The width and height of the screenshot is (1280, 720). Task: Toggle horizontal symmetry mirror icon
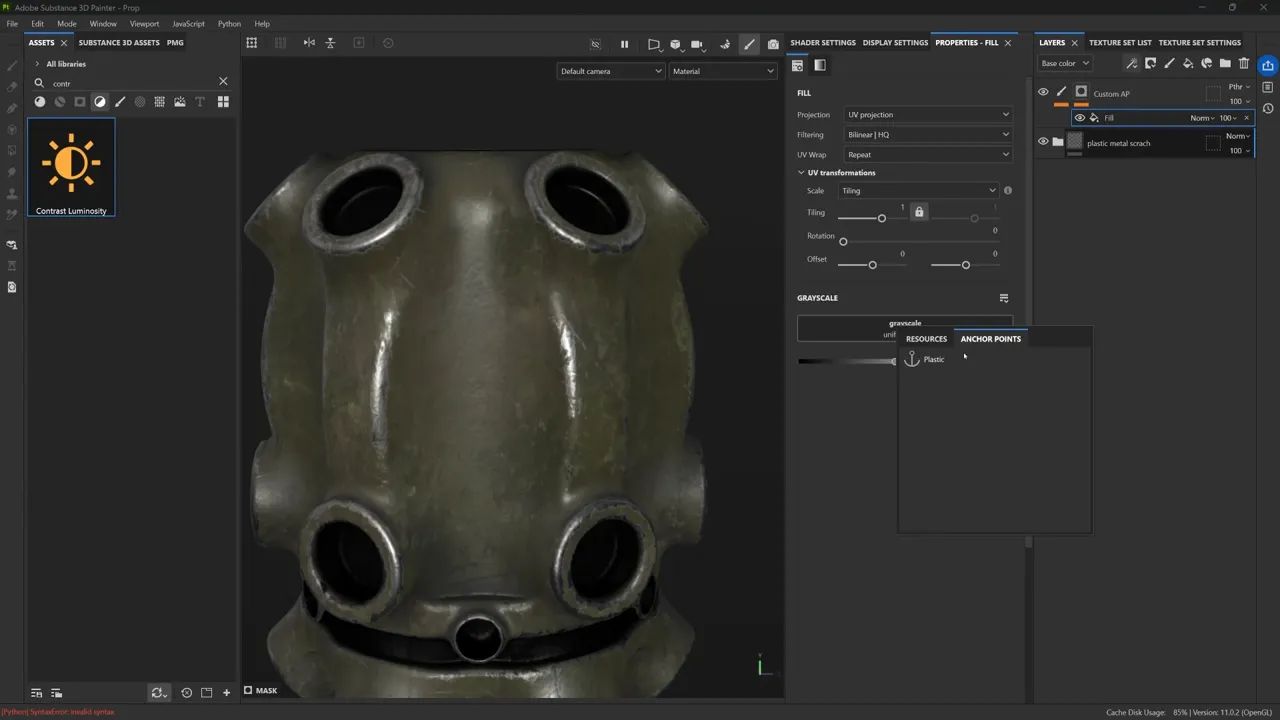click(x=309, y=43)
